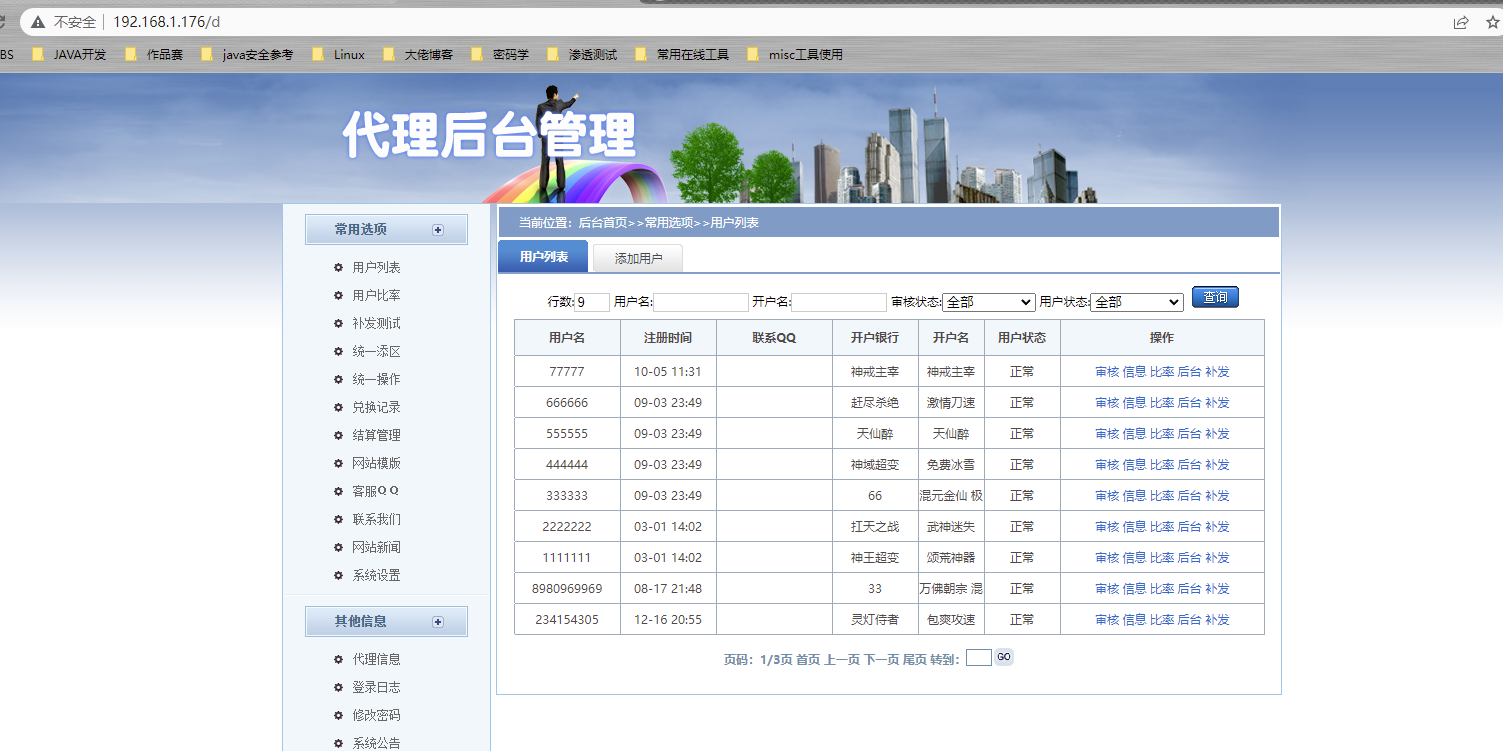Open the 用户状态 dropdown
This screenshot has width=1503, height=751.
pyautogui.click(x=1137, y=302)
